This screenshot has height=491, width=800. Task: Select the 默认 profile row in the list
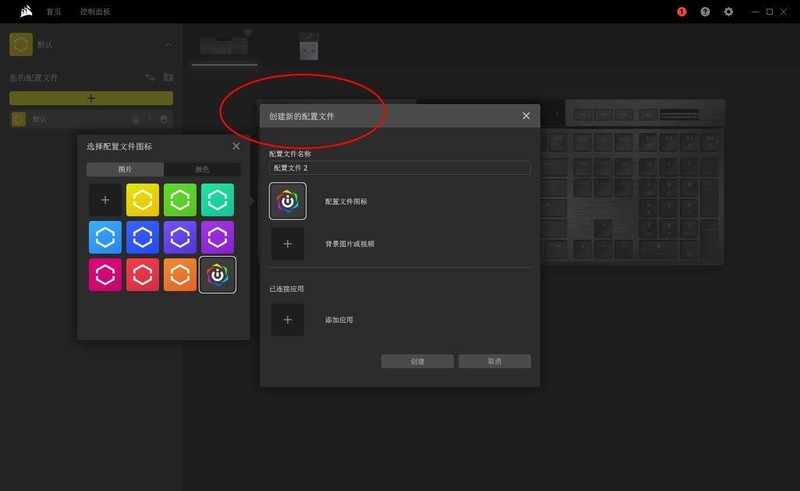91,119
